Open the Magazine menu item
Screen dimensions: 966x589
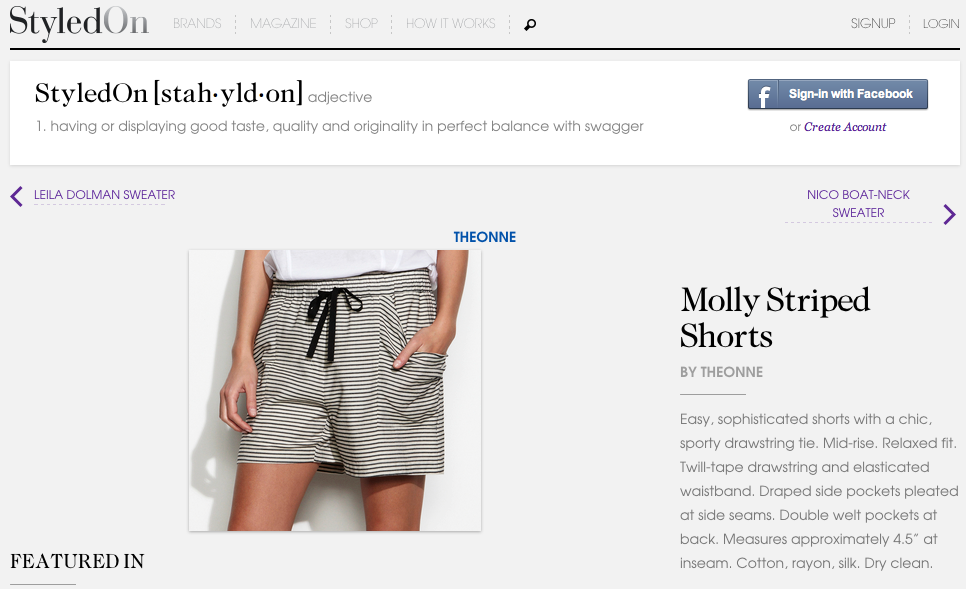(283, 23)
